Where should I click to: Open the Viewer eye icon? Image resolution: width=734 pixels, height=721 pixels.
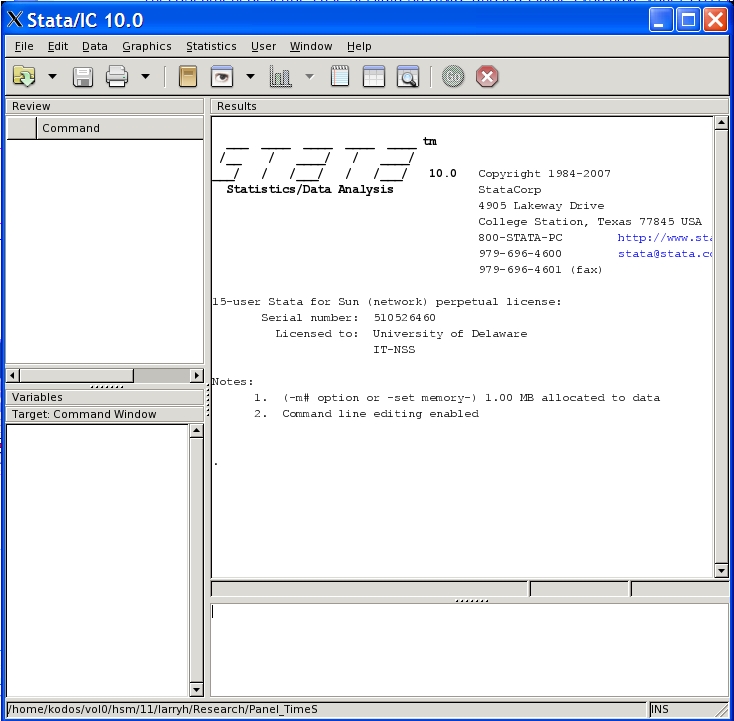point(221,77)
